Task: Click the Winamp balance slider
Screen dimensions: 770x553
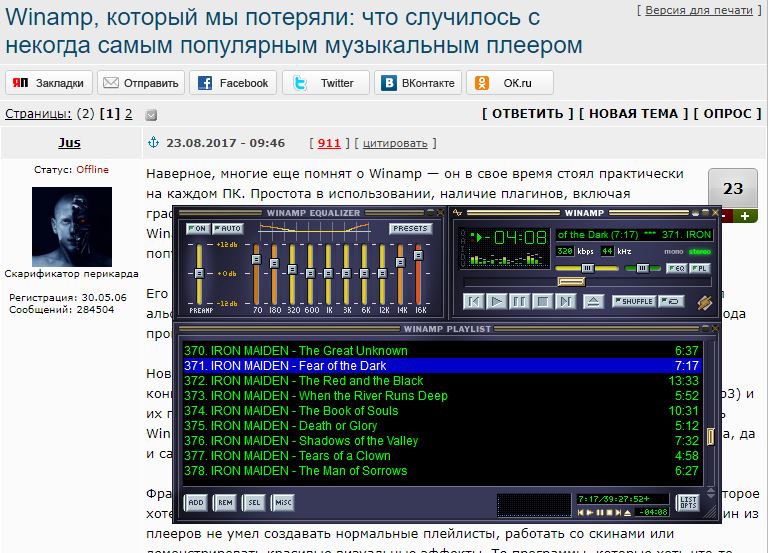Action: click(x=642, y=268)
